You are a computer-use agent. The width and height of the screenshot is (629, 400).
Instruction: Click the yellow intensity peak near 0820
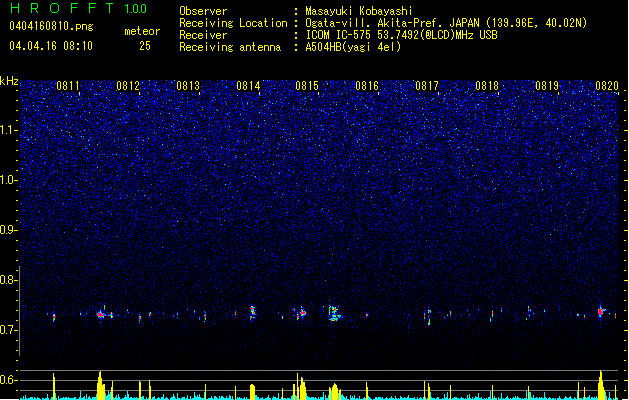click(601, 385)
